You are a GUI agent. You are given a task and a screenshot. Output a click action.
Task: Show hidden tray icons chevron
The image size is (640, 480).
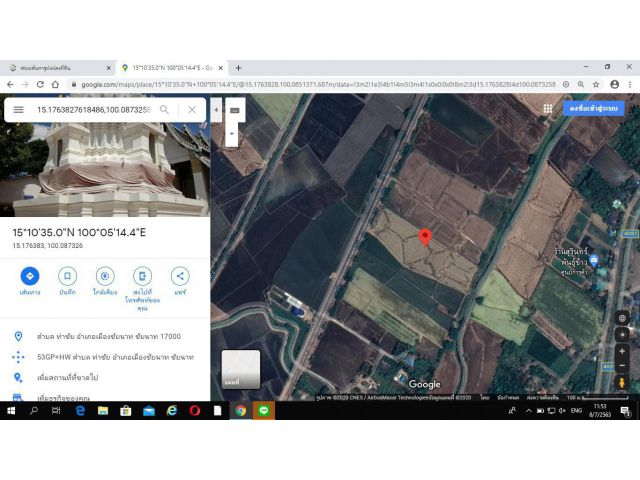click(529, 411)
